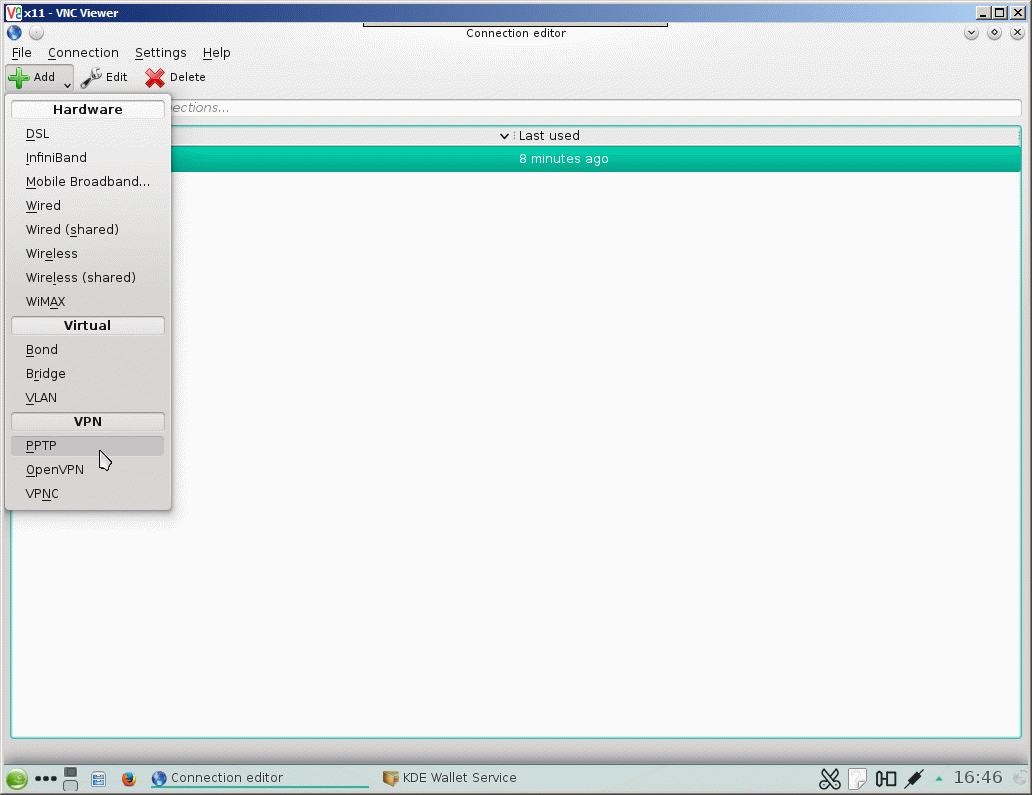This screenshot has height=795, width=1032.
Task: Show hidden tray icons arrow
Action: click(939, 779)
